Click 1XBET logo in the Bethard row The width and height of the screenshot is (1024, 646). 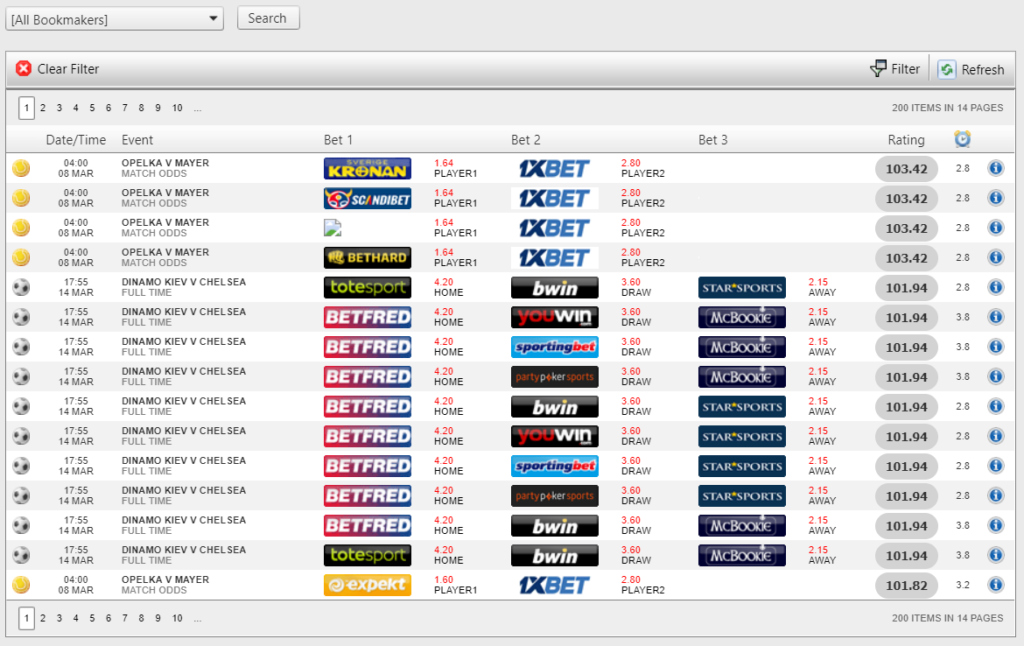554,258
